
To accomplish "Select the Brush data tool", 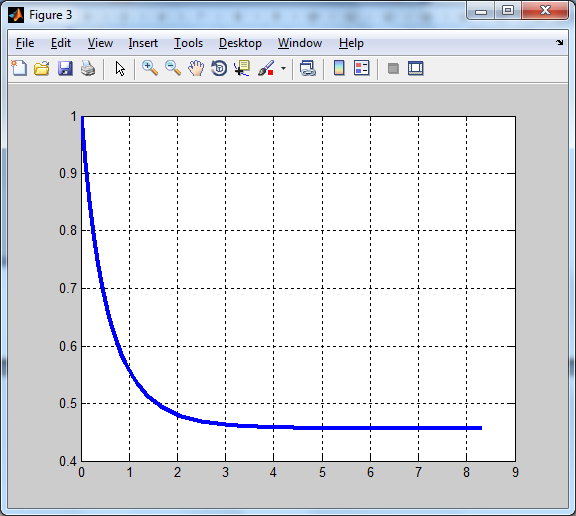I will [x=266, y=68].
